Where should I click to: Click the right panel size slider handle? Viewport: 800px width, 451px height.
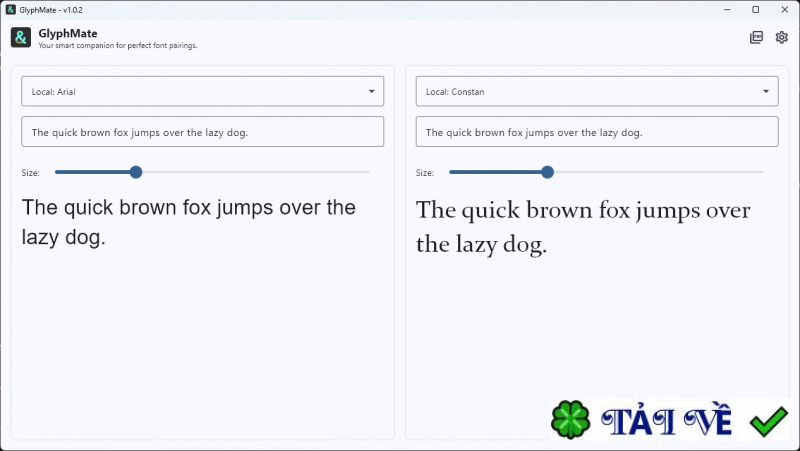point(547,172)
